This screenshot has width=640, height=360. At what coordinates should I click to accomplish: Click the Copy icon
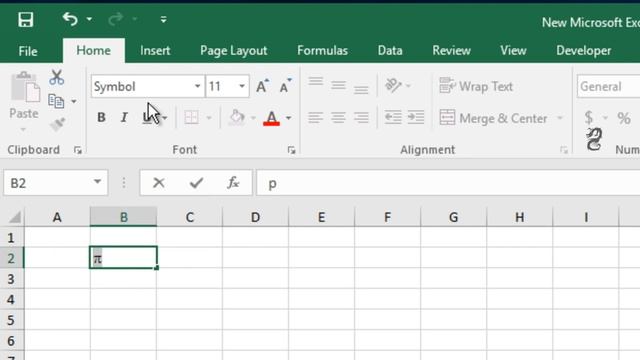(56, 101)
